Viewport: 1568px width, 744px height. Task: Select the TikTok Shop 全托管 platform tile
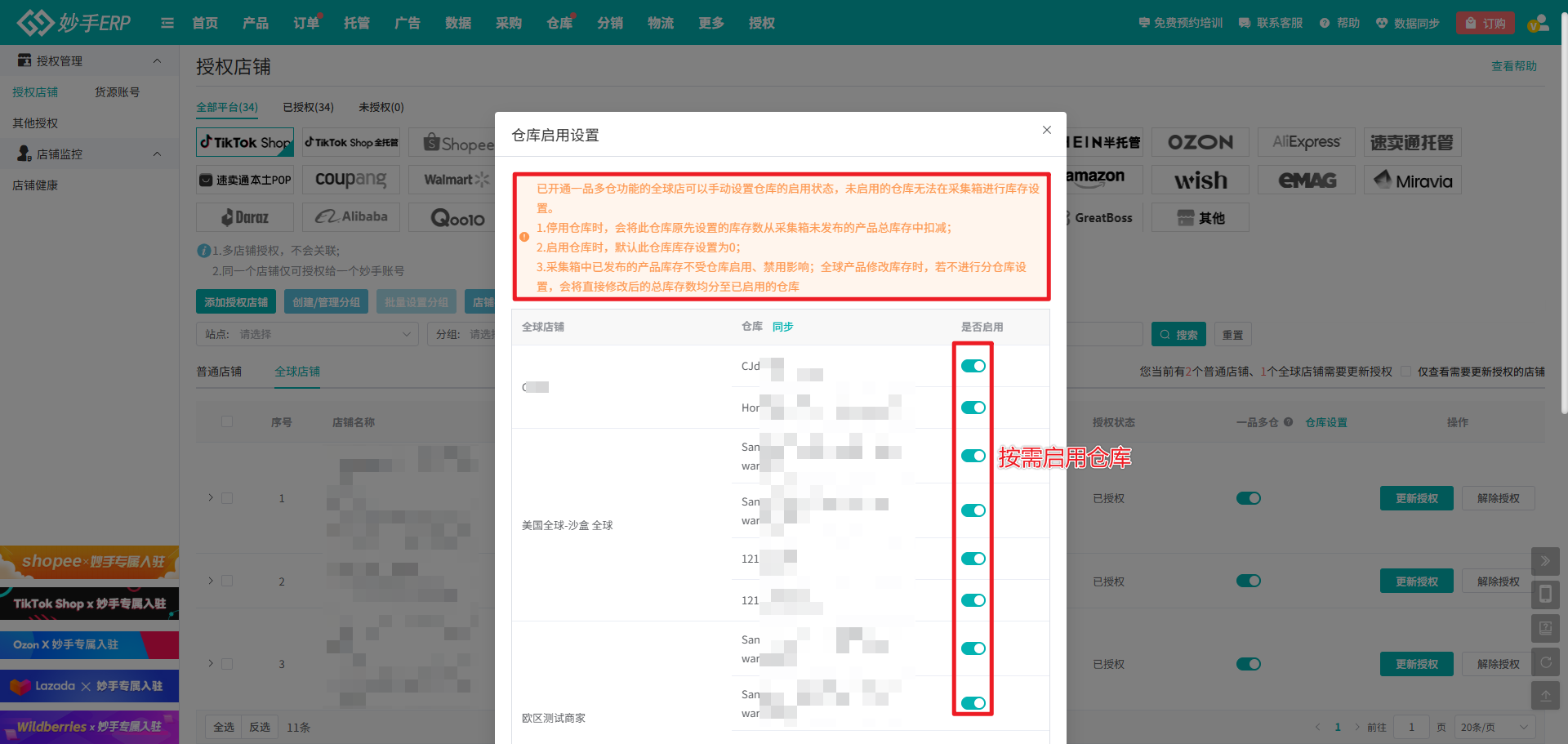351,142
